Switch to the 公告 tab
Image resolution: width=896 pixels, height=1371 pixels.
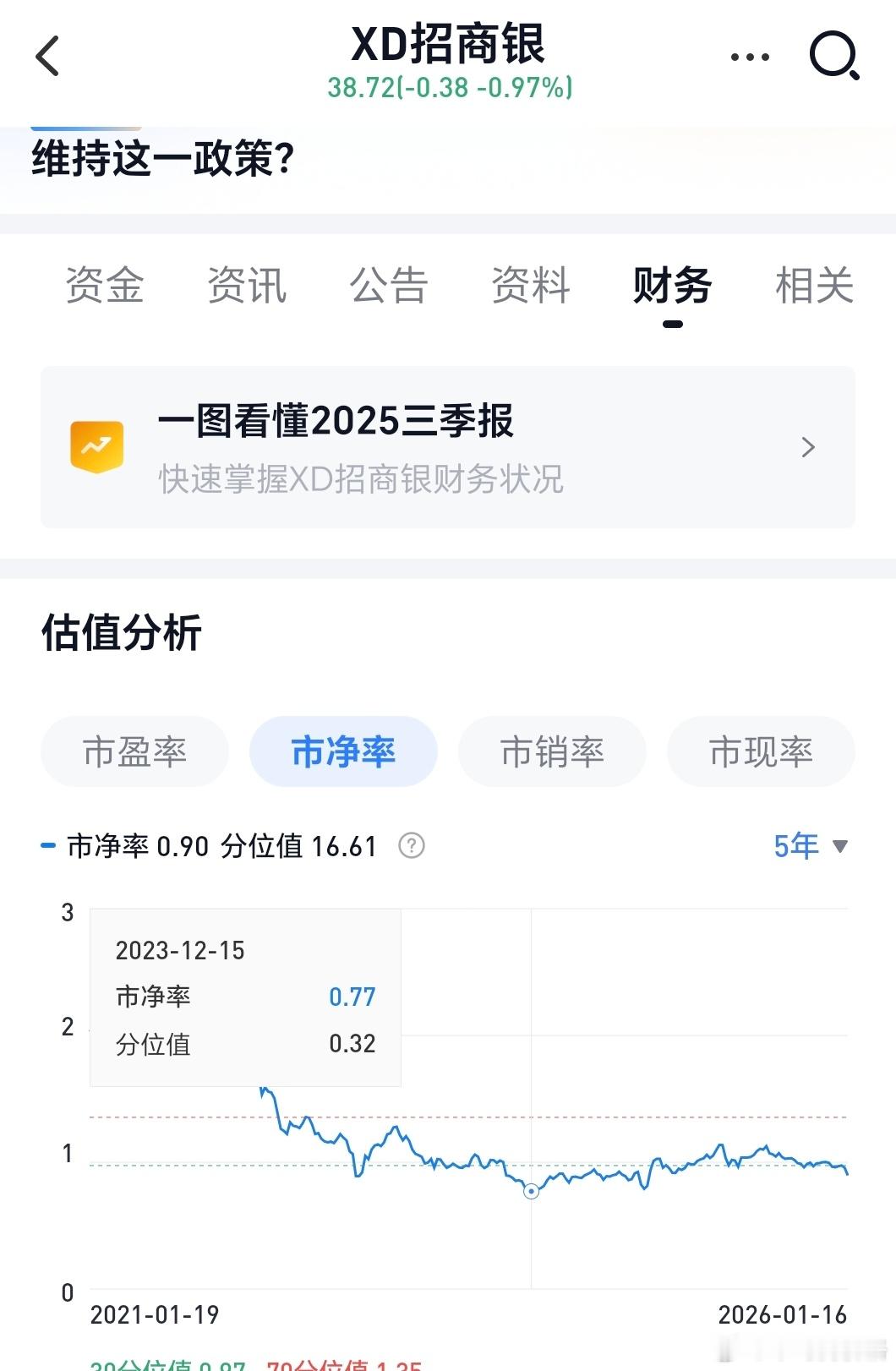389,285
